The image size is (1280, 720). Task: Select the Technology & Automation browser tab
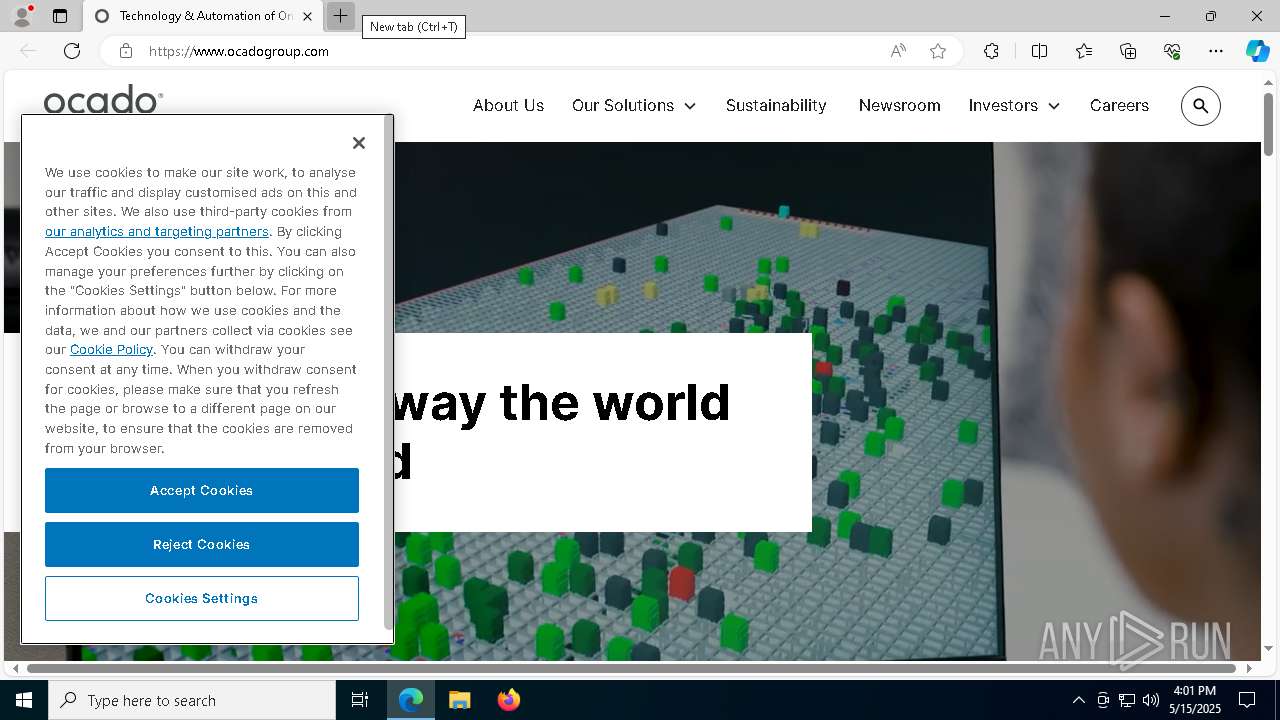coord(203,16)
